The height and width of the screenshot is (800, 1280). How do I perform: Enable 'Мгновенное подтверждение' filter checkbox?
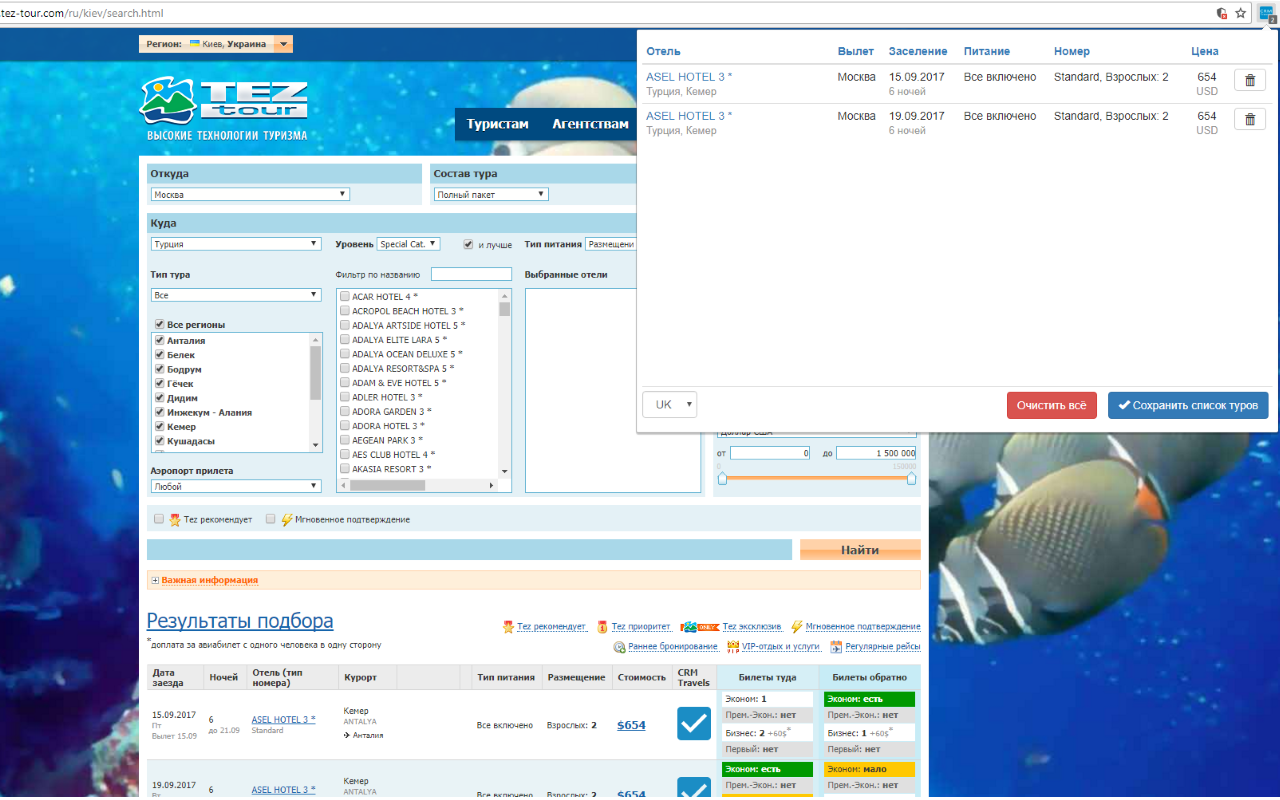click(x=270, y=519)
